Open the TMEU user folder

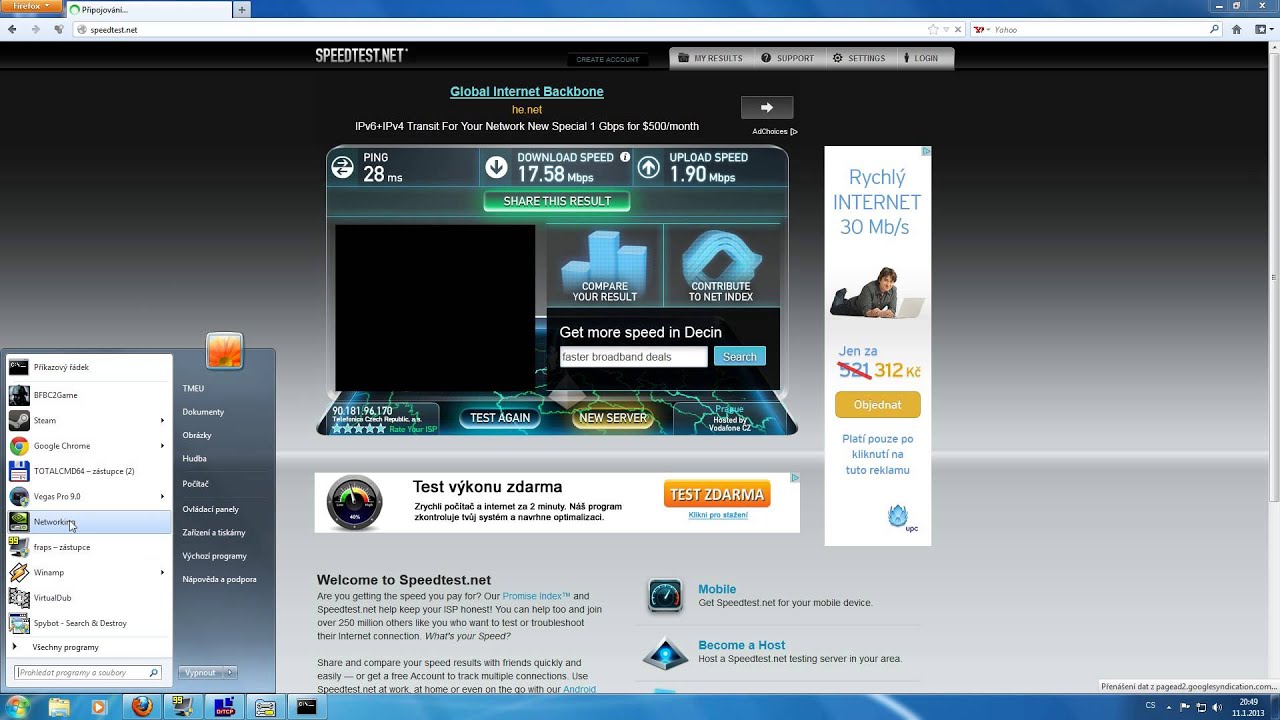(193, 388)
